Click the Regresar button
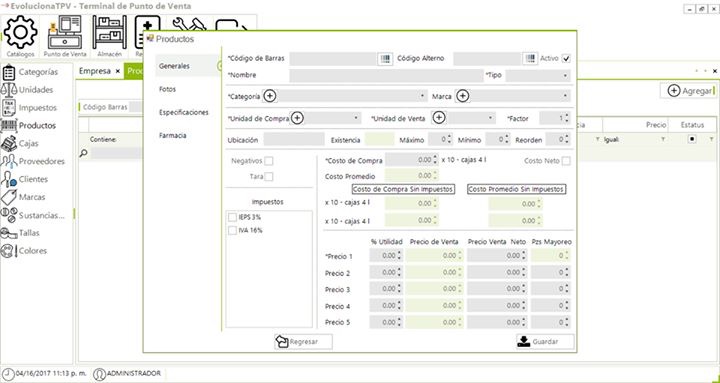Image resolution: width=720 pixels, height=383 pixels. tap(303, 342)
